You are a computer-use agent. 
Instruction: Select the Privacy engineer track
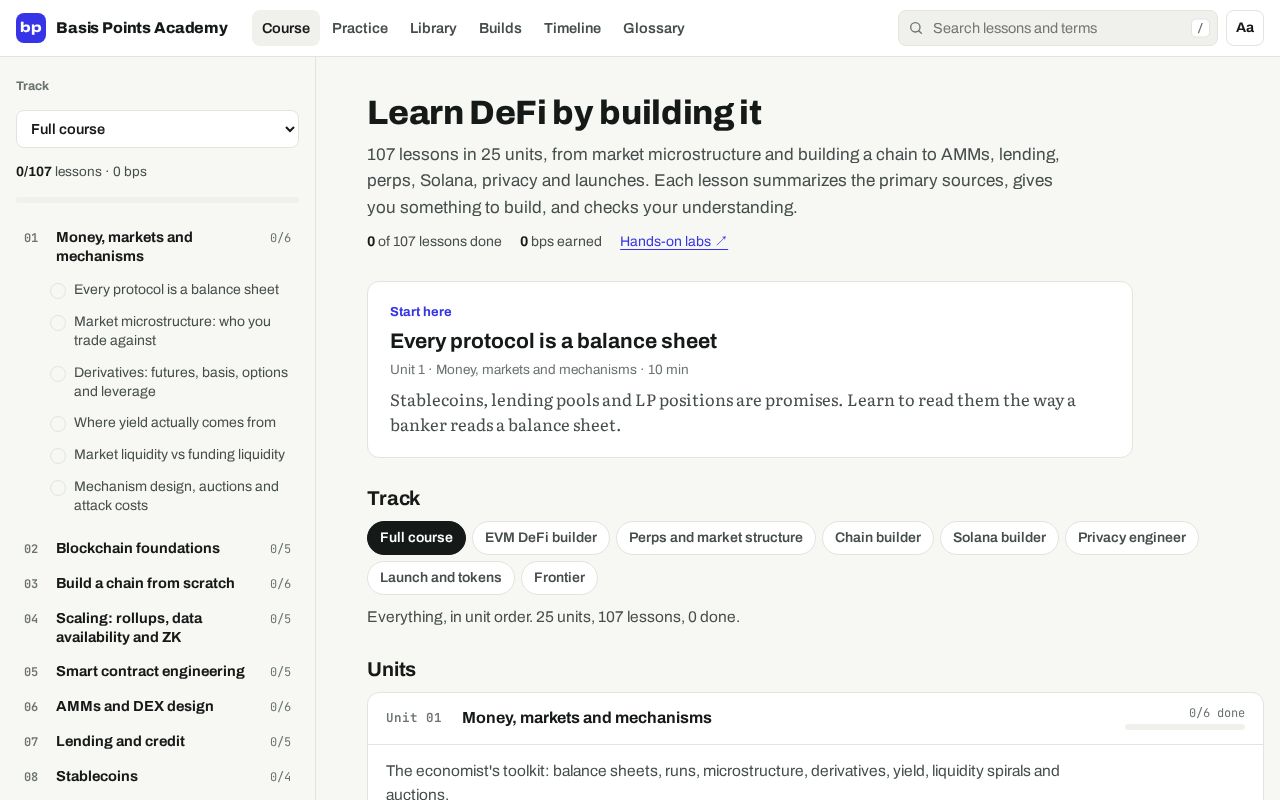tap(1132, 538)
